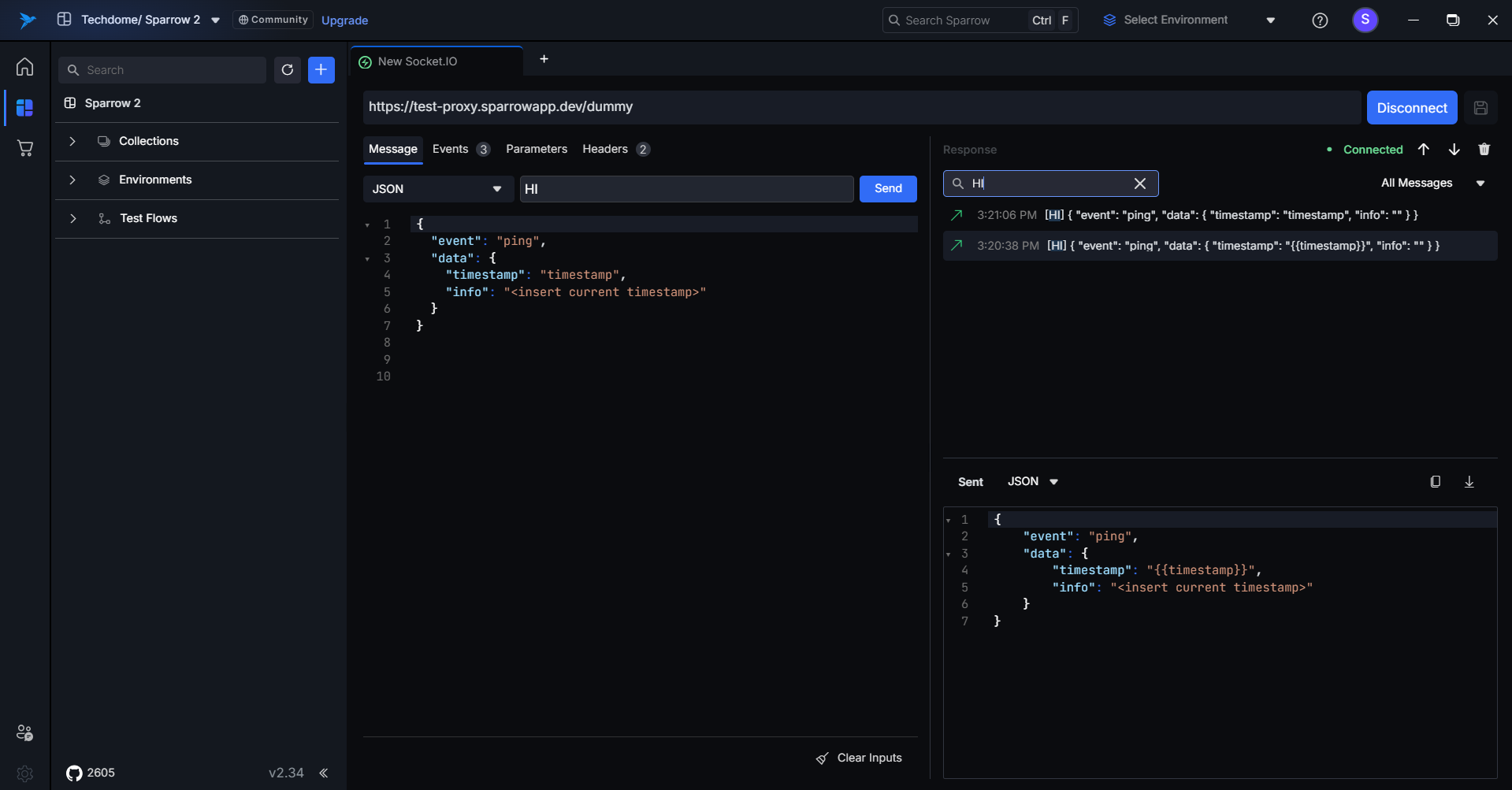Clear the response search with X
Viewport: 1512px width, 790px height.
tap(1139, 184)
